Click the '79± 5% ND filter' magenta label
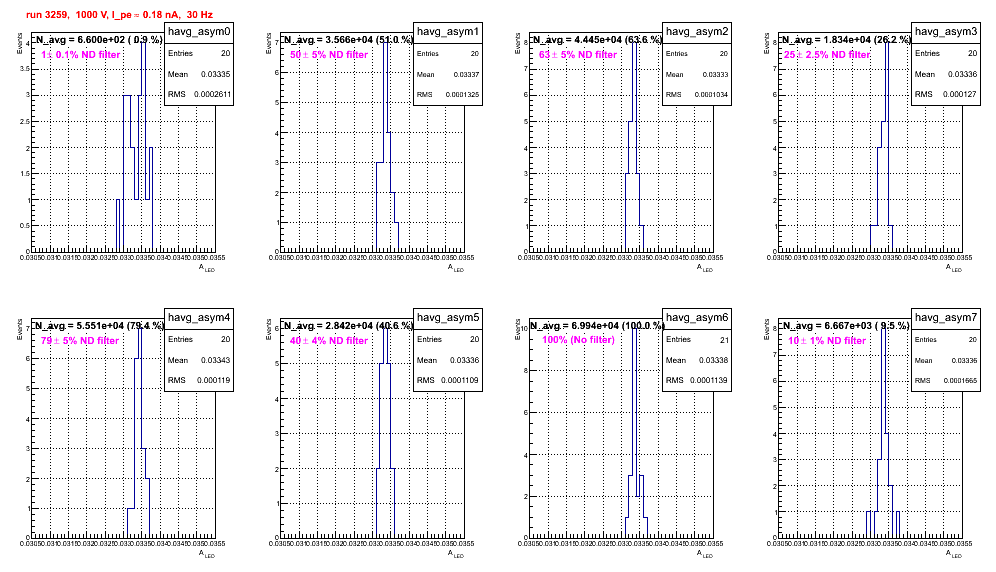 [80, 341]
